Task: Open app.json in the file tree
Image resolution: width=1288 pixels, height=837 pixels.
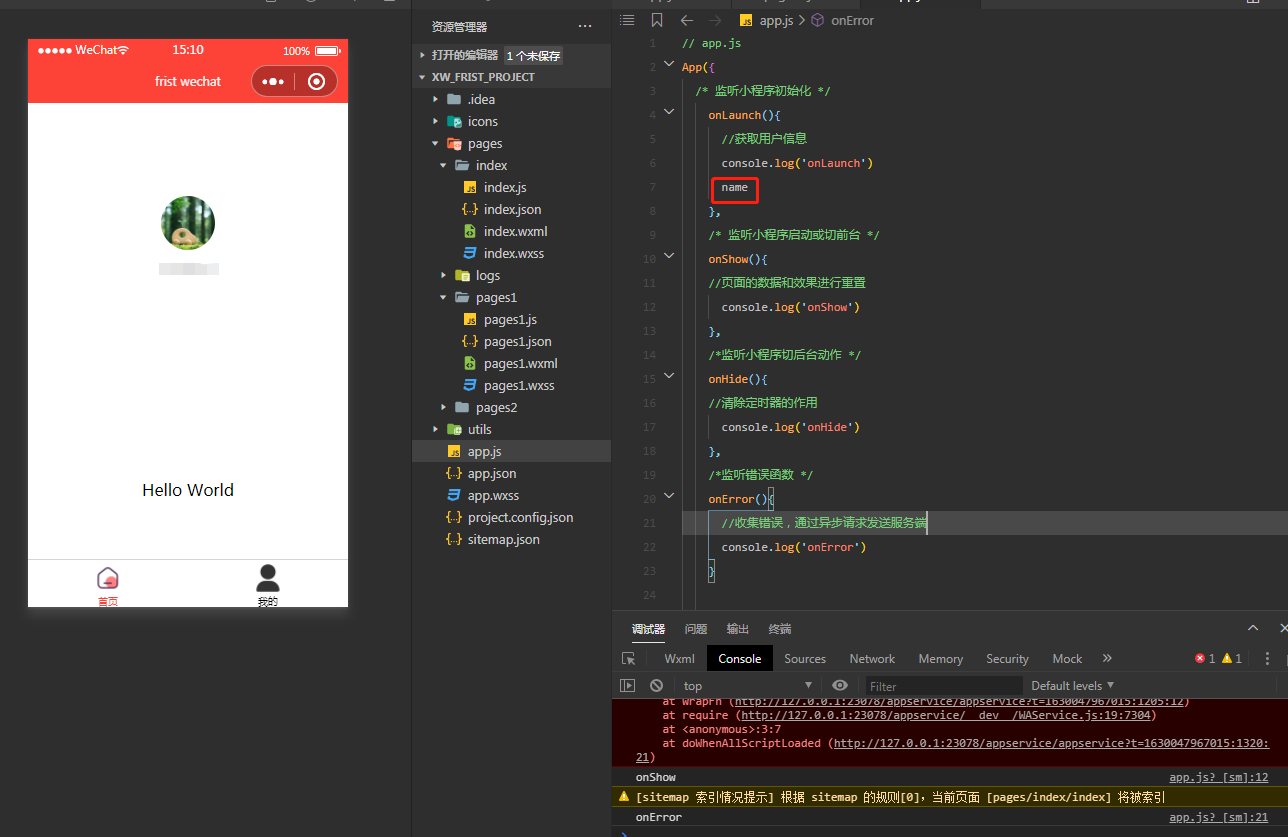Action: [491, 473]
